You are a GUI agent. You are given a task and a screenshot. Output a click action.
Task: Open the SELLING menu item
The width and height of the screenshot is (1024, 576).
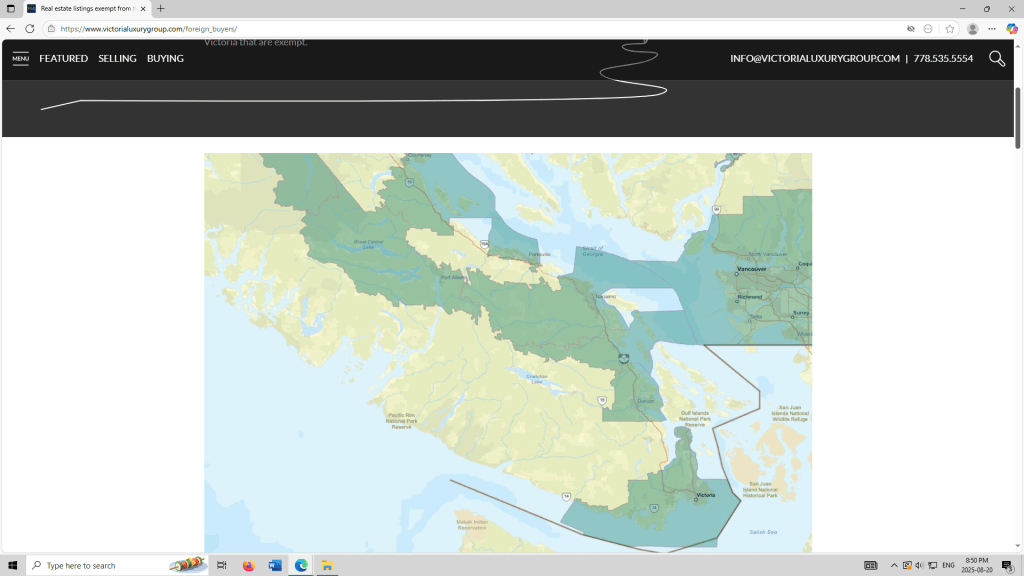tap(117, 59)
